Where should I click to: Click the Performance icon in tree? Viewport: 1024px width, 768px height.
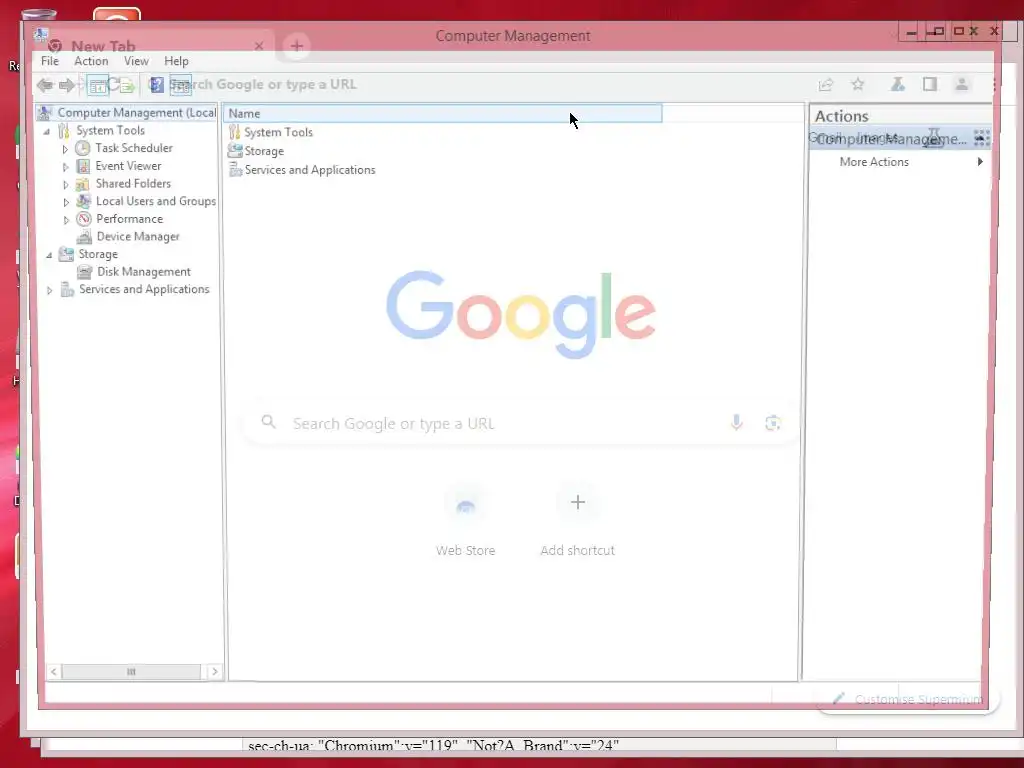point(83,219)
